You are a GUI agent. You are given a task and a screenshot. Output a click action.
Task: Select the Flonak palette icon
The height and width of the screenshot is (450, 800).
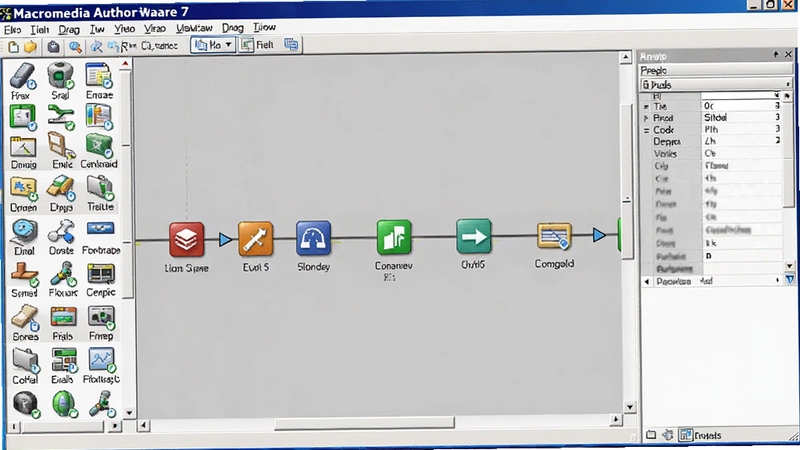(x=63, y=274)
